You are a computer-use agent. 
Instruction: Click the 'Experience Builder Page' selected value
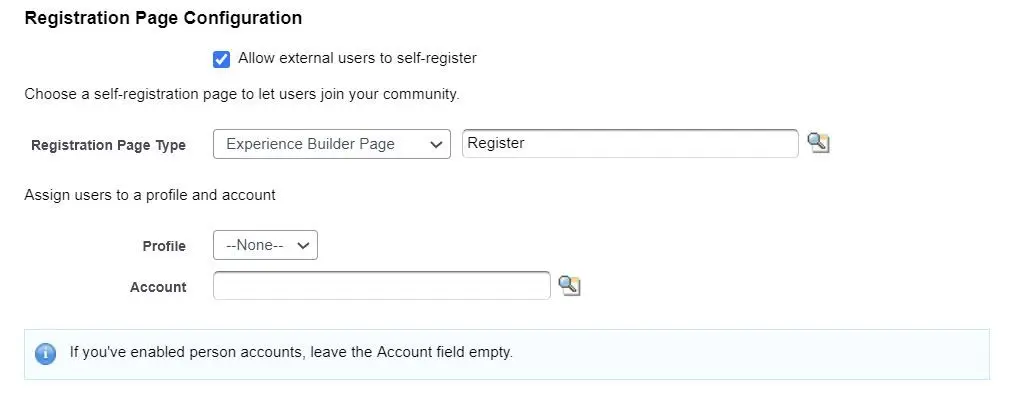click(x=311, y=144)
